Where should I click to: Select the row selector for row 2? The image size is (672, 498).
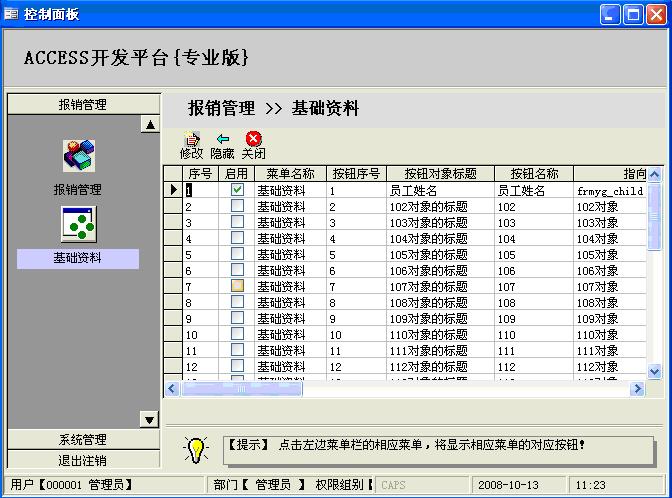[x=173, y=206]
